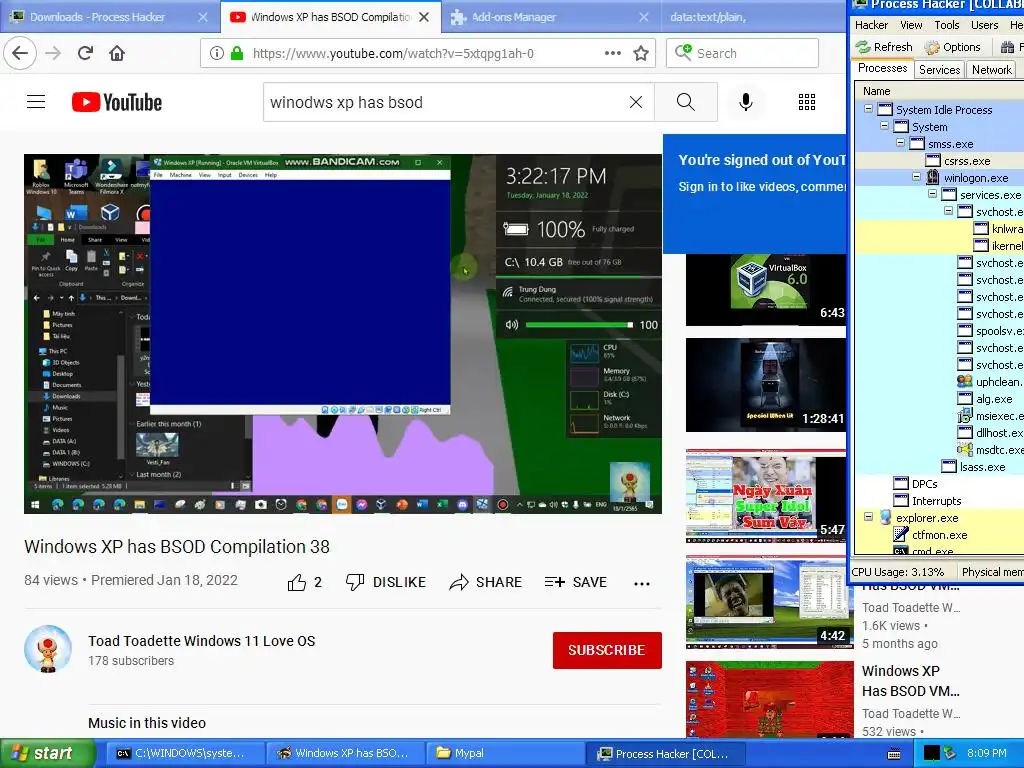This screenshot has height=768, width=1024.
Task: Go to YouTube home via logo
Action: [x=117, y=102]
